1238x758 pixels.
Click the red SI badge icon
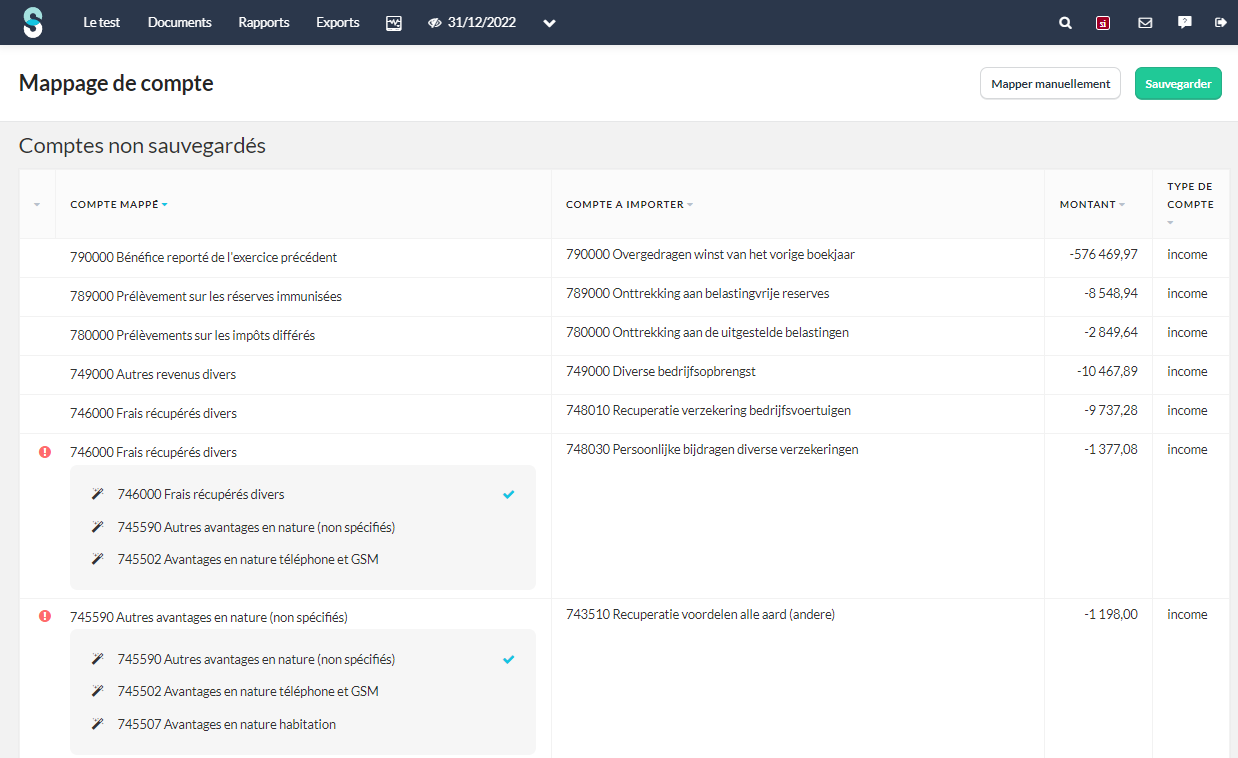tap(1103, 23)
